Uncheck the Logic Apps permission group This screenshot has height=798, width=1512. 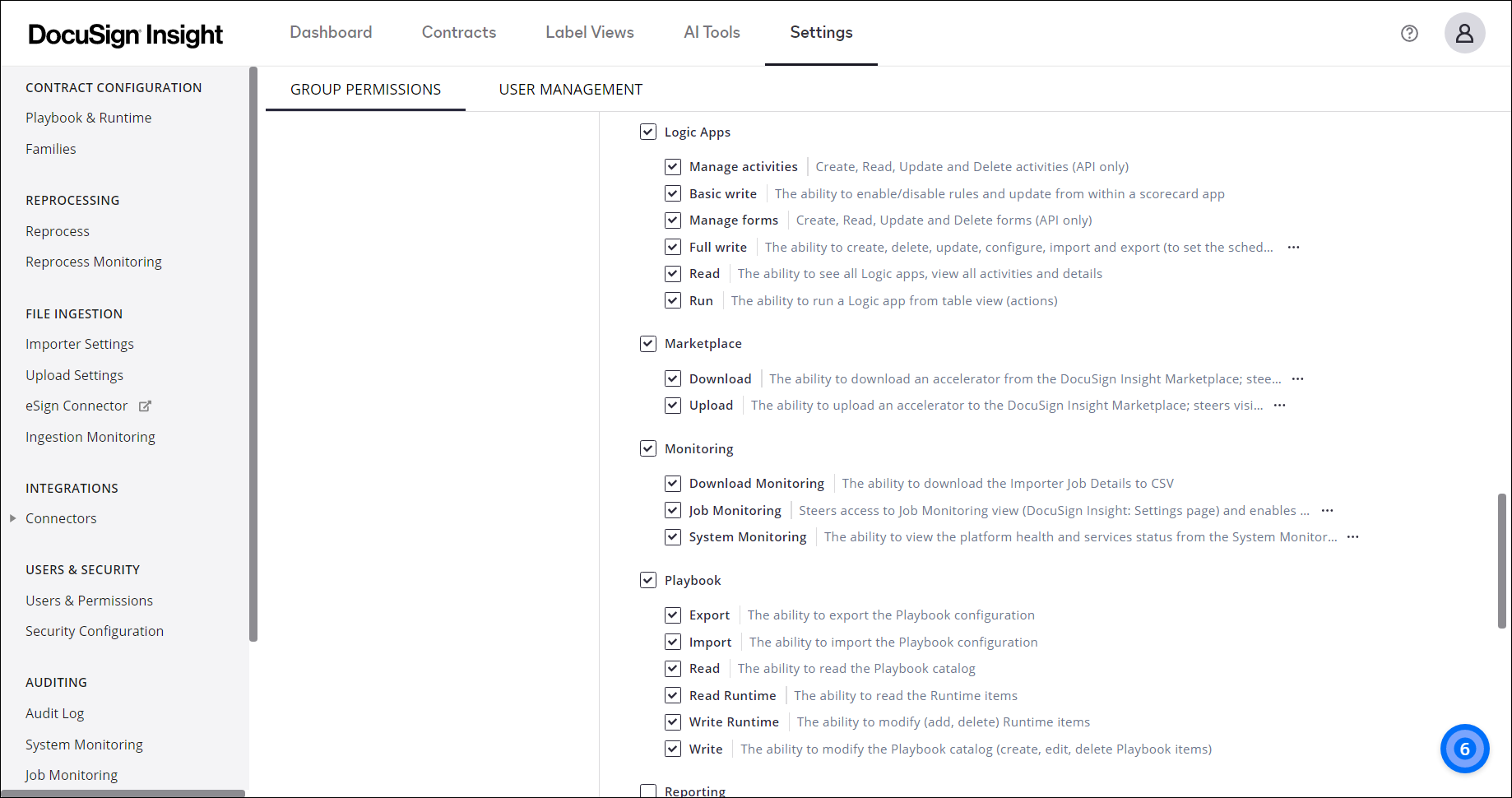648,132
